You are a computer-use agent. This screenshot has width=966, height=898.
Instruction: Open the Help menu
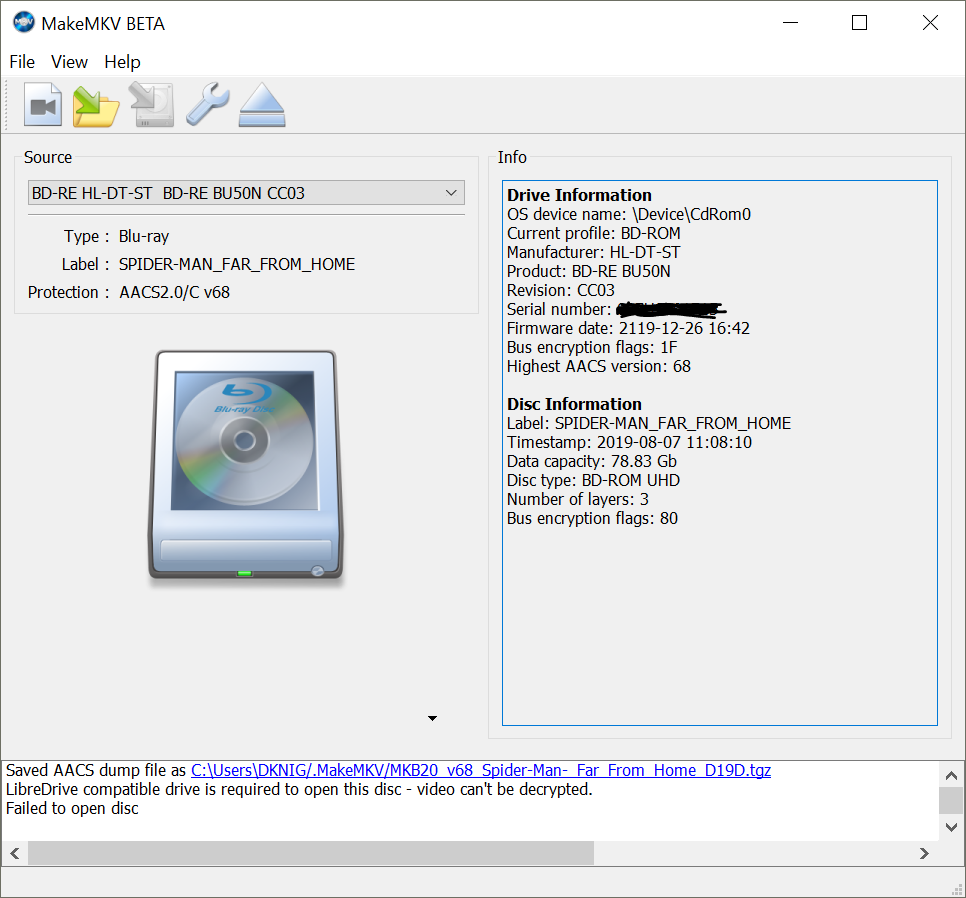tap(122, 62)
